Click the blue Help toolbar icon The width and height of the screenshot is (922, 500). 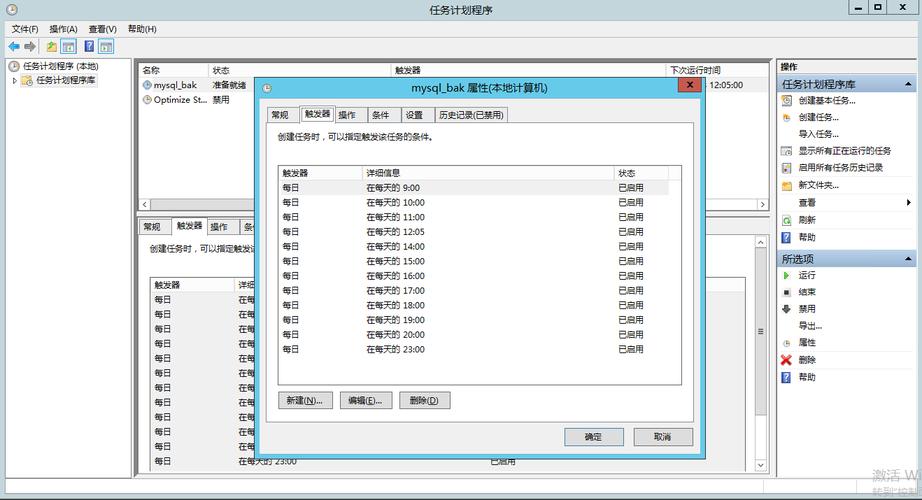pos(89,46)
